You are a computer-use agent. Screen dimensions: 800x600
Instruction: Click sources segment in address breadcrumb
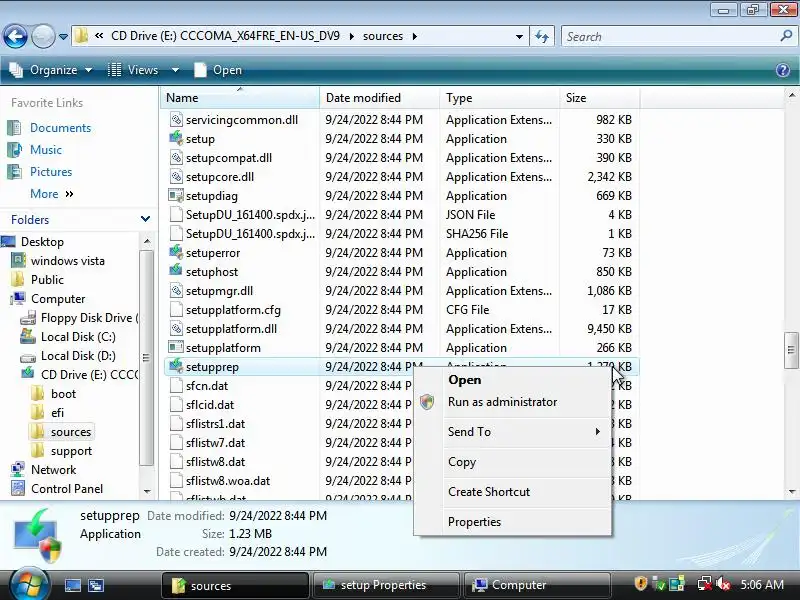click(x=383, y=36)
